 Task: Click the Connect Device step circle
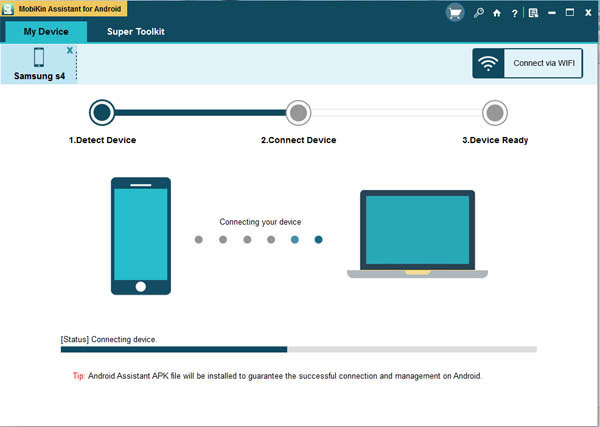298,113
